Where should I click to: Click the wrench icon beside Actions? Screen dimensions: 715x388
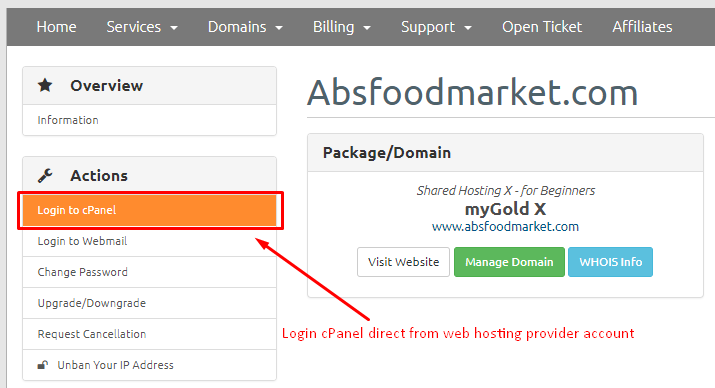pyautogui.click(x=45, y=176)
